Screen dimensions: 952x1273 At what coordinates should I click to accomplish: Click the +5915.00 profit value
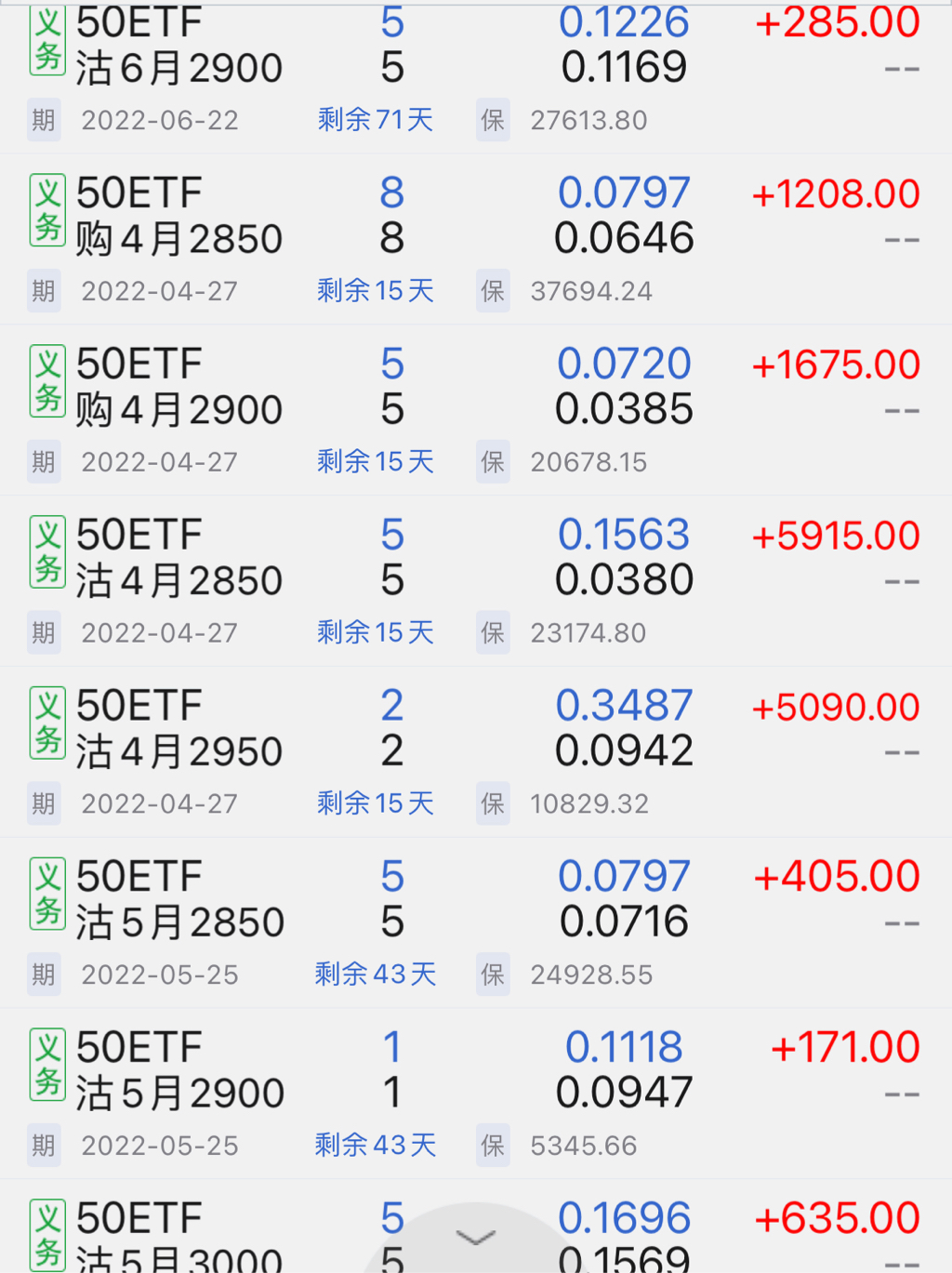point(836,537)
